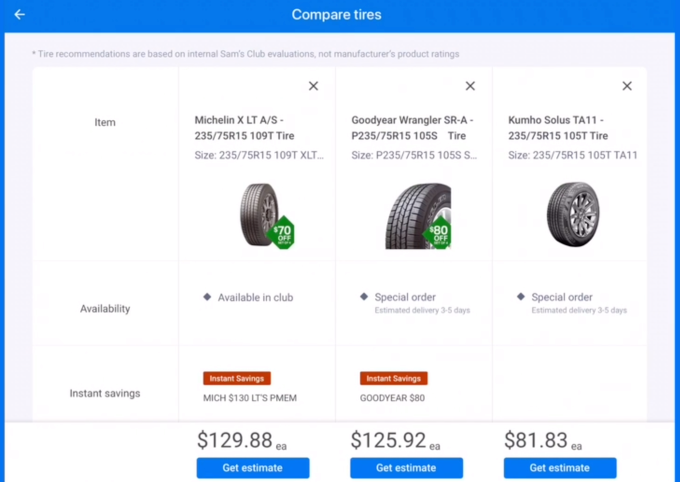This screenshot has height=482, width=680.
Task: Remove Michelin X LT A/S from comparison
Action: coord(313,86)
